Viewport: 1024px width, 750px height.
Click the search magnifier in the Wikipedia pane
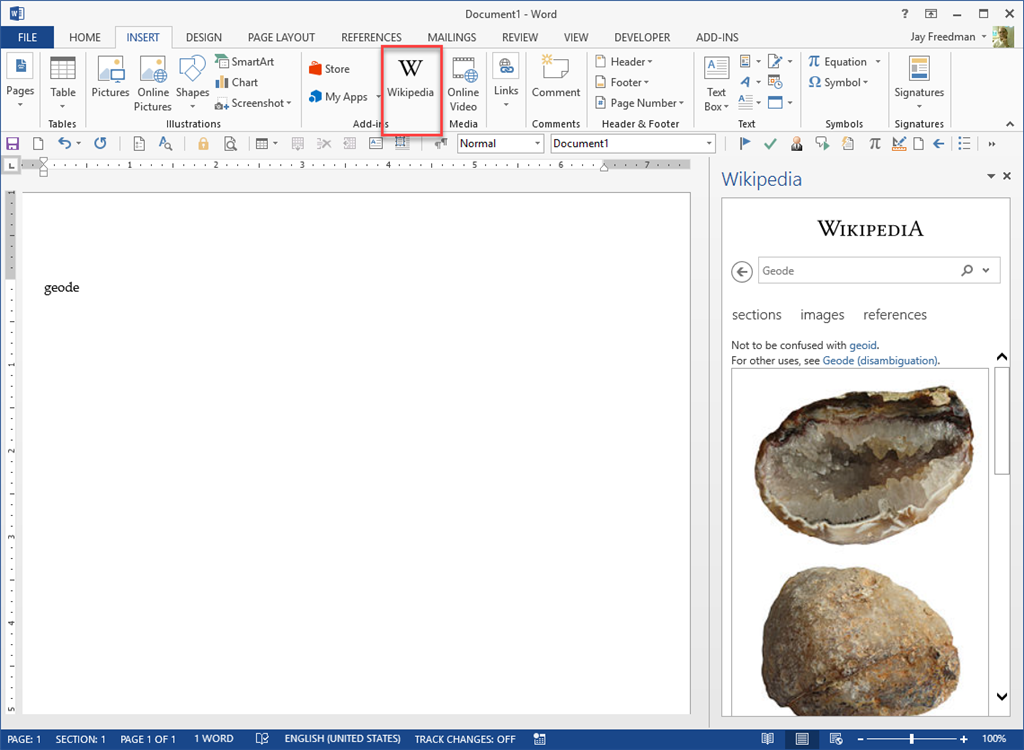click(967, 270)
